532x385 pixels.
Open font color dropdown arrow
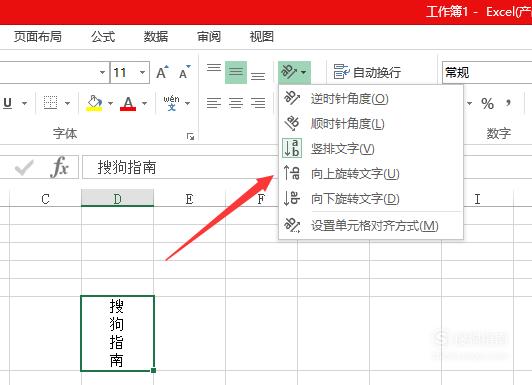(145, 103)
